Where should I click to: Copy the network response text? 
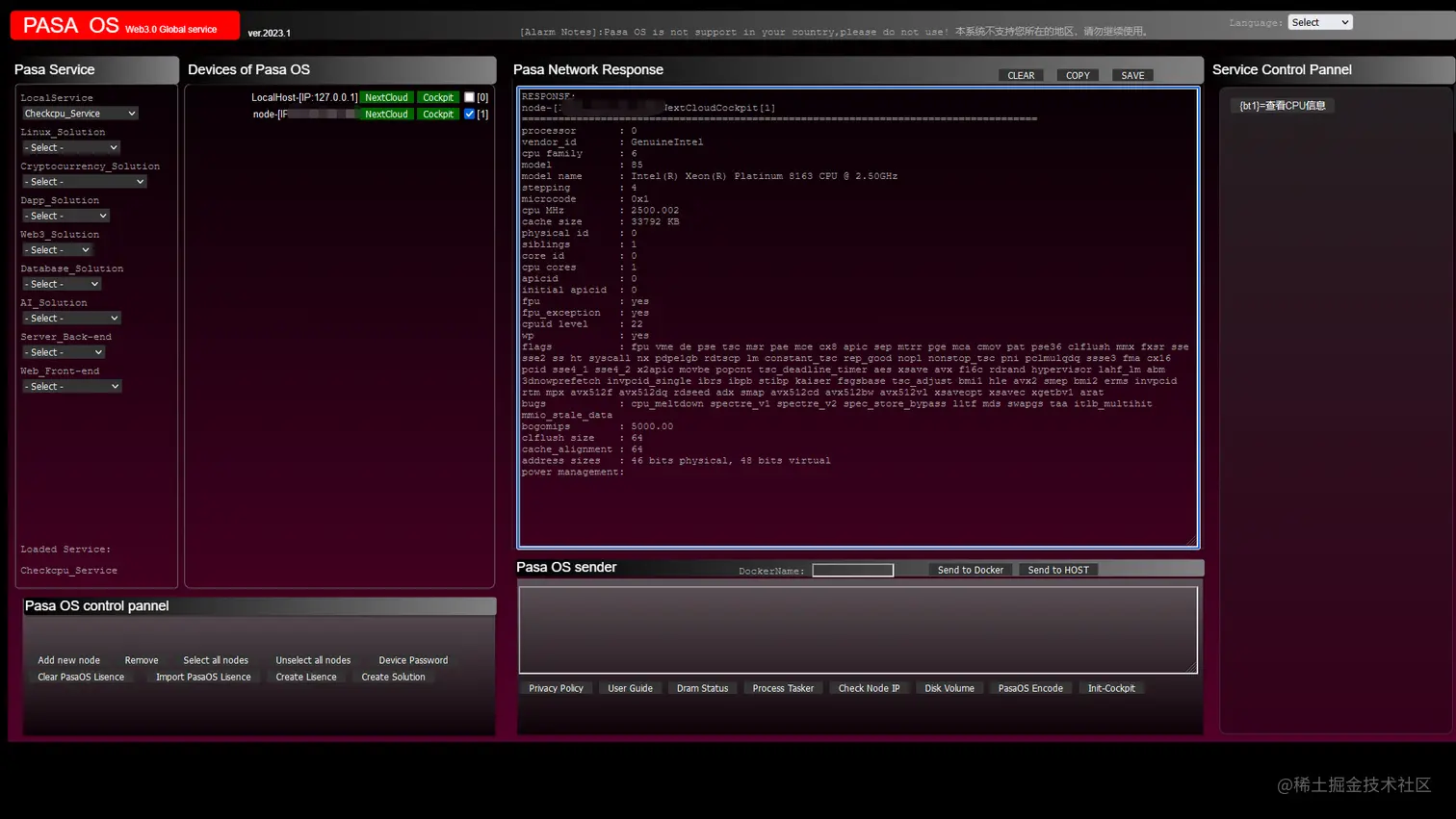(1078, 75)
